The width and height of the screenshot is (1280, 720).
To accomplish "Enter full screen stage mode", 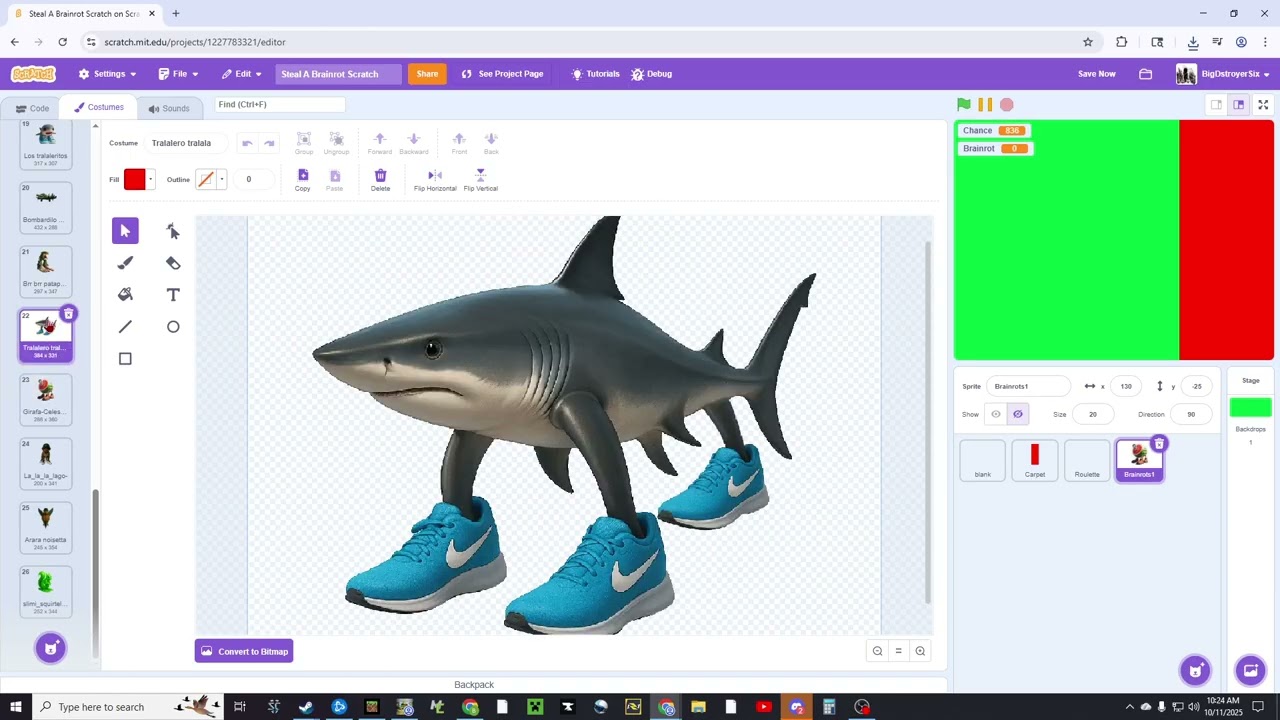I will [1263, 104].
